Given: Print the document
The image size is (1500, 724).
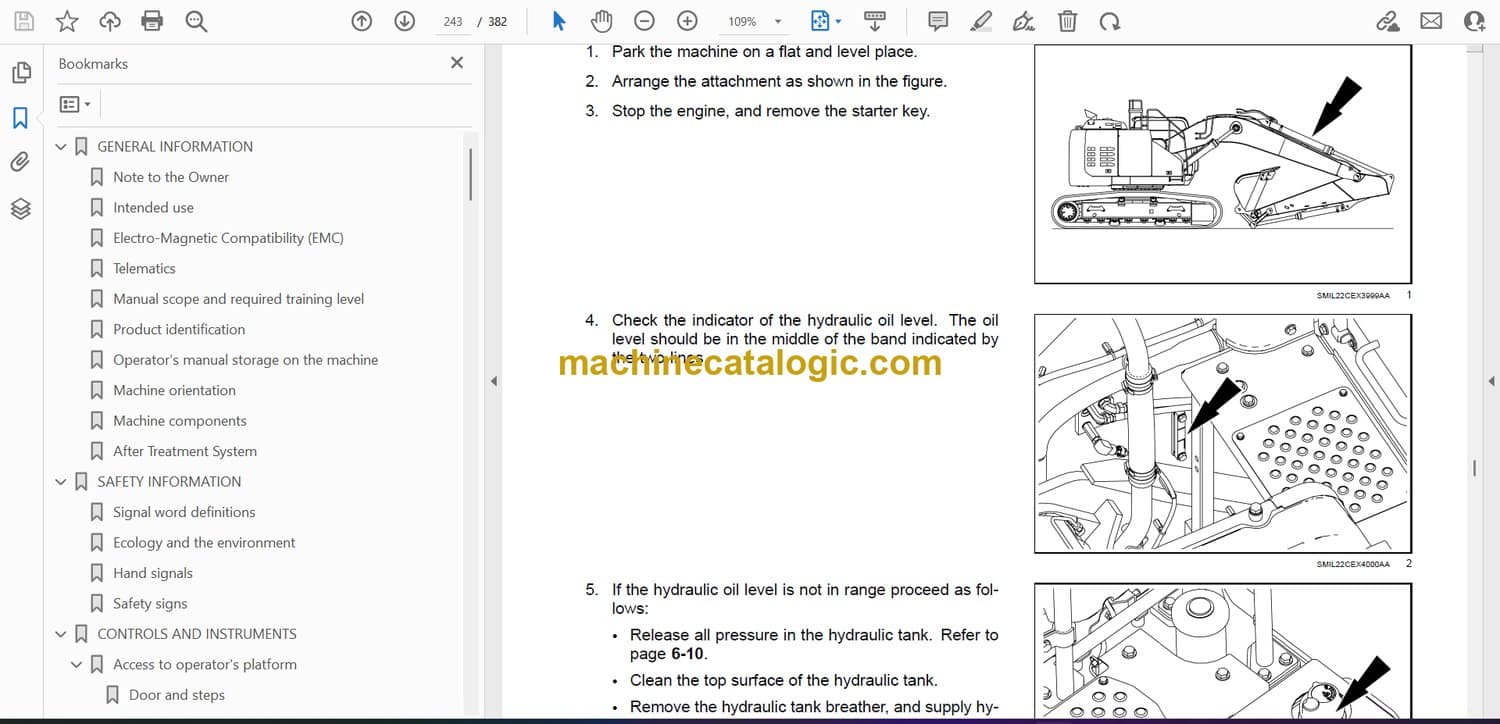Looking at the screenshot, I should (152, 21).
